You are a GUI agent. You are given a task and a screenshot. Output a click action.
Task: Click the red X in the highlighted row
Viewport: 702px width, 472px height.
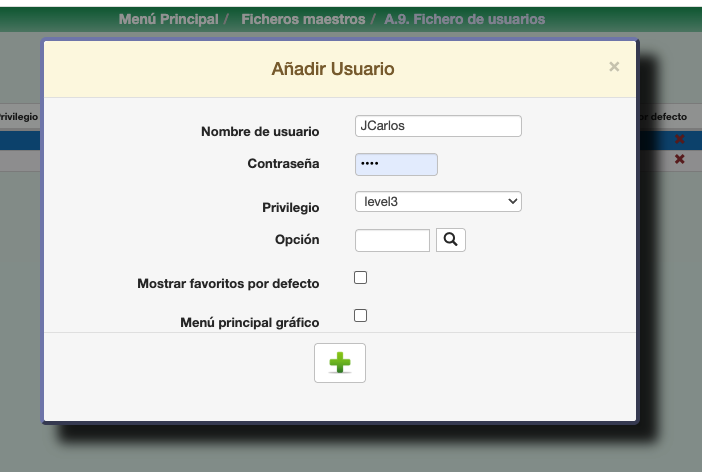tap(680, 140)
